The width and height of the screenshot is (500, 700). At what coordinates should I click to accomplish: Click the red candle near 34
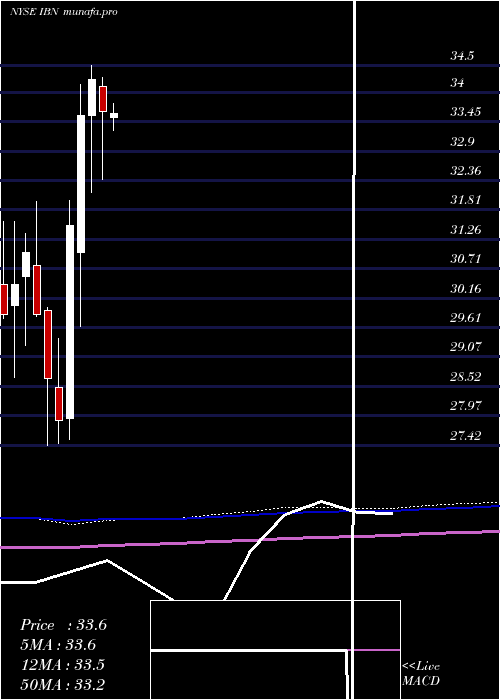click(103, 99)
